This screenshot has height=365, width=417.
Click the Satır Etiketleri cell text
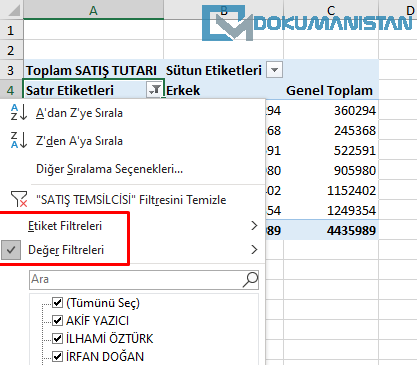tap(70, 90)
